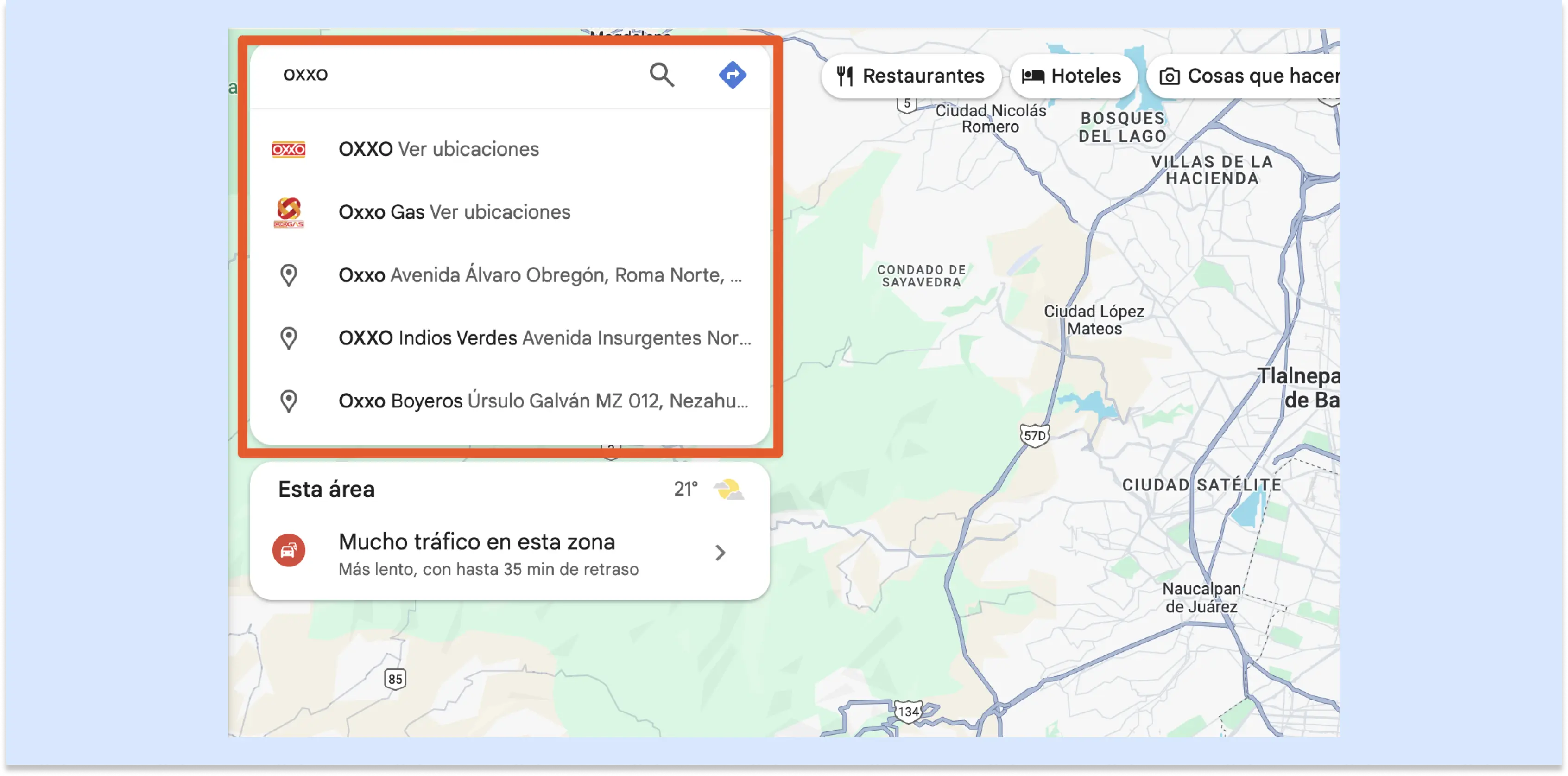Click pin icon beside Oxxo Boyeros

pyautogui.click(x=289, y=401)
